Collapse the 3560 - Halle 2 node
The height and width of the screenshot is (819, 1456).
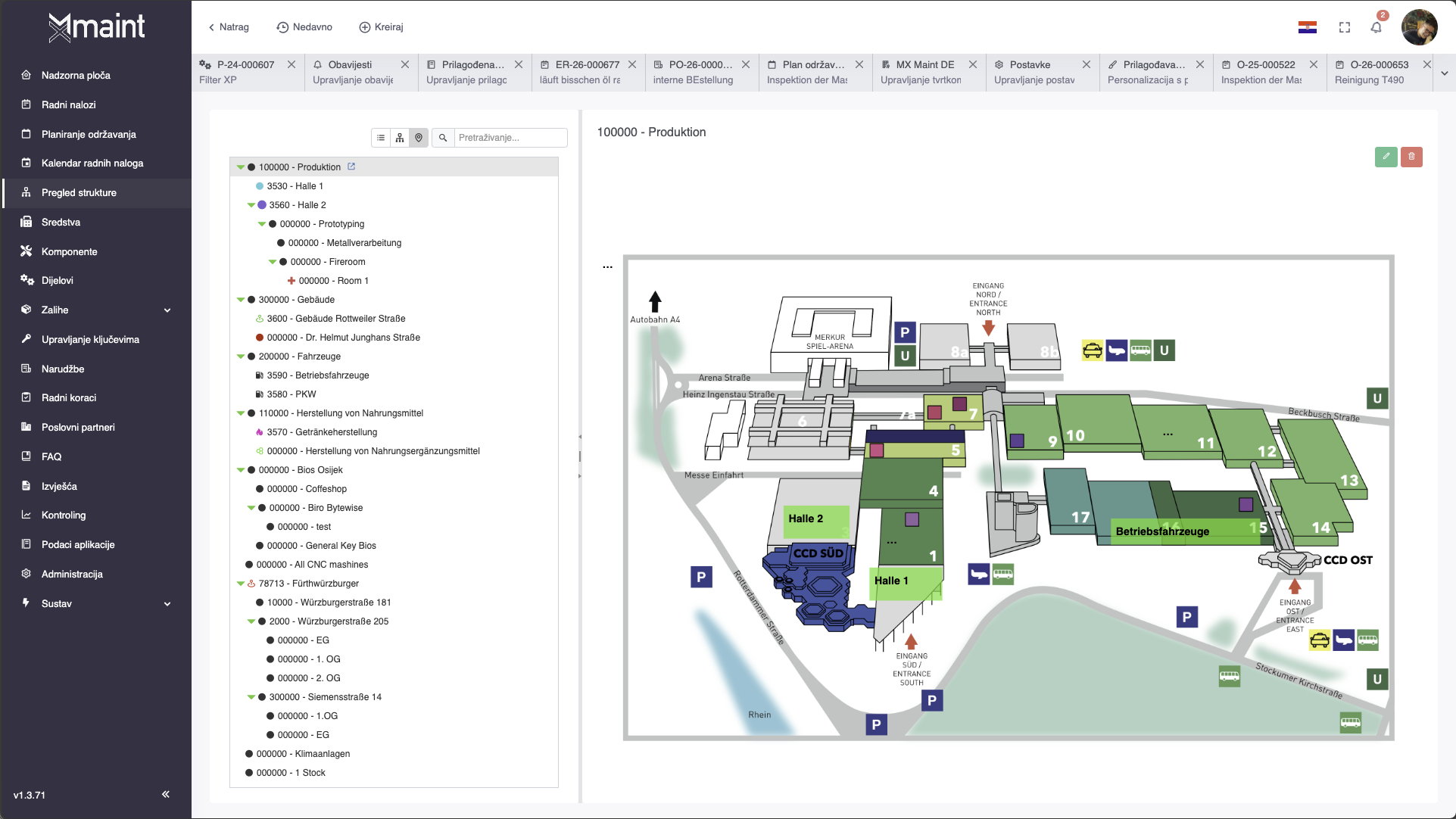click(x=251, y=205)
